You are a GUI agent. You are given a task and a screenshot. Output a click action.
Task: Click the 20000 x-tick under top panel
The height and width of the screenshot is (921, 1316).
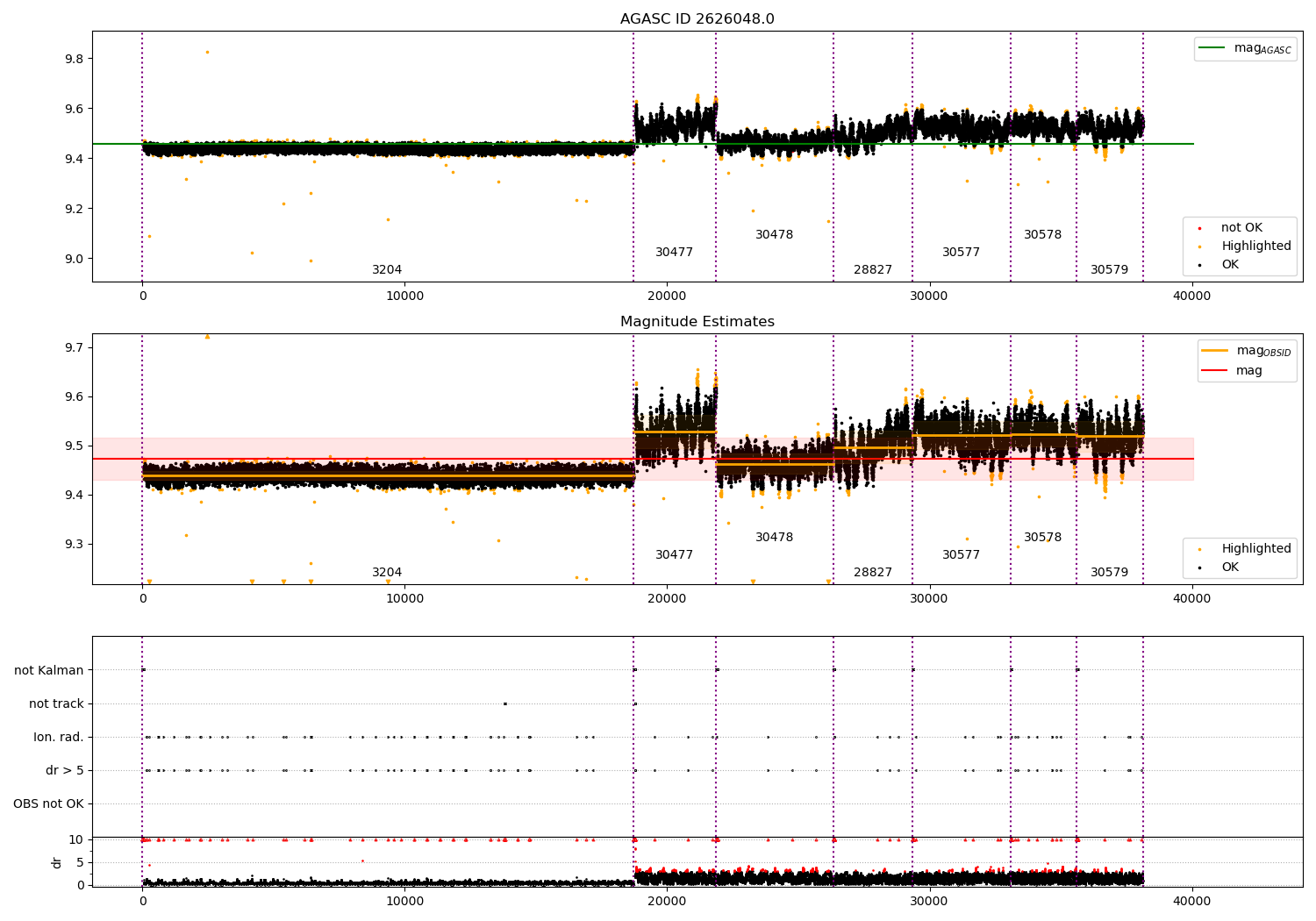click(667, 296)
